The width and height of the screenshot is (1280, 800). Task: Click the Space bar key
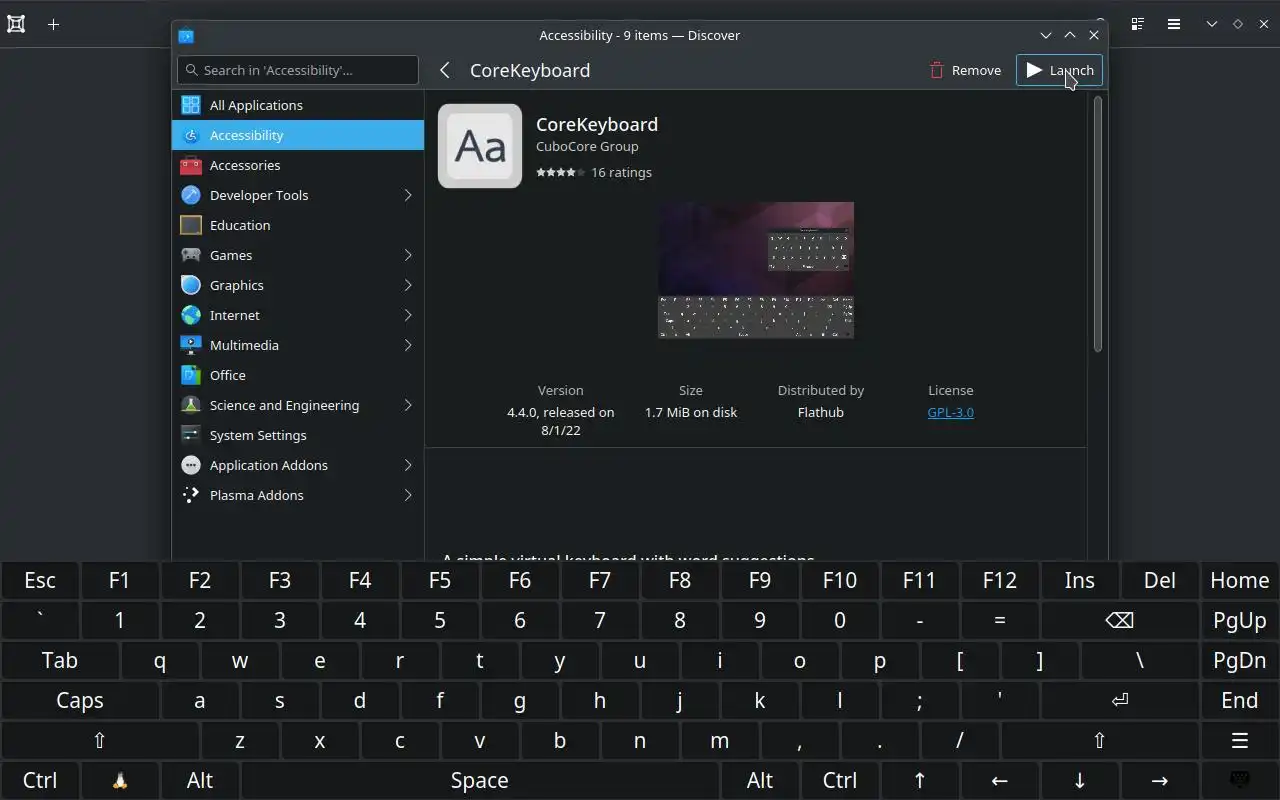(x=480, y=780)
